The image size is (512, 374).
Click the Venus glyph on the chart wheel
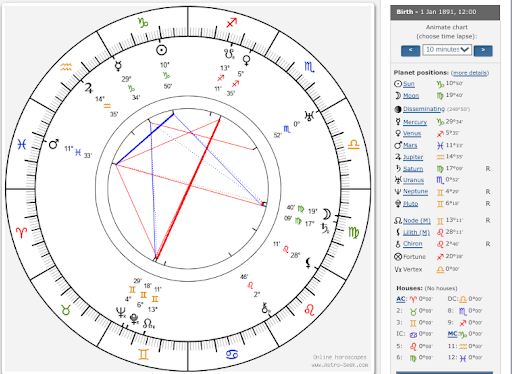click(247, 60)
